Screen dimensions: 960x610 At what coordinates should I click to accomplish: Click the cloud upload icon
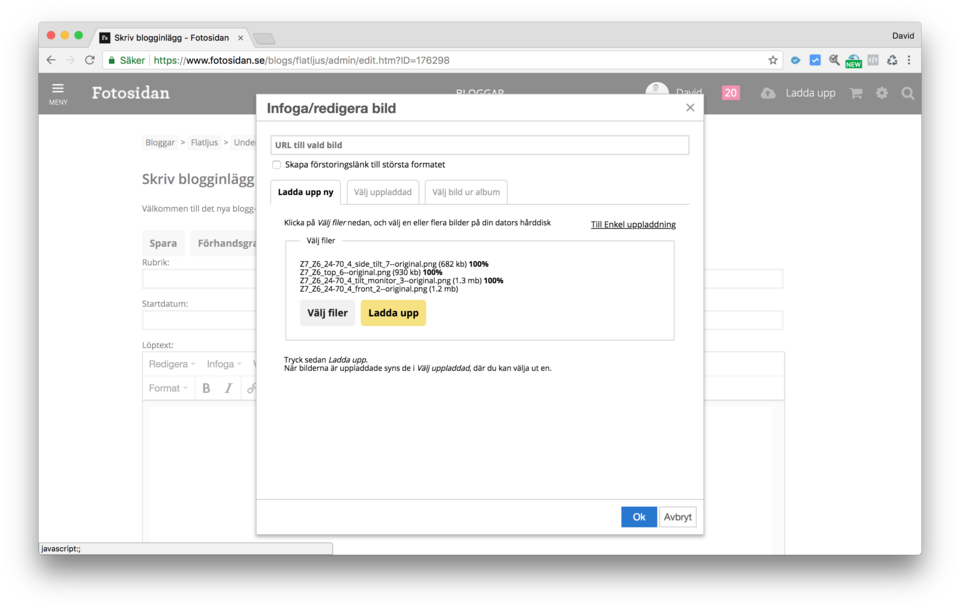[x=768, y=93]
